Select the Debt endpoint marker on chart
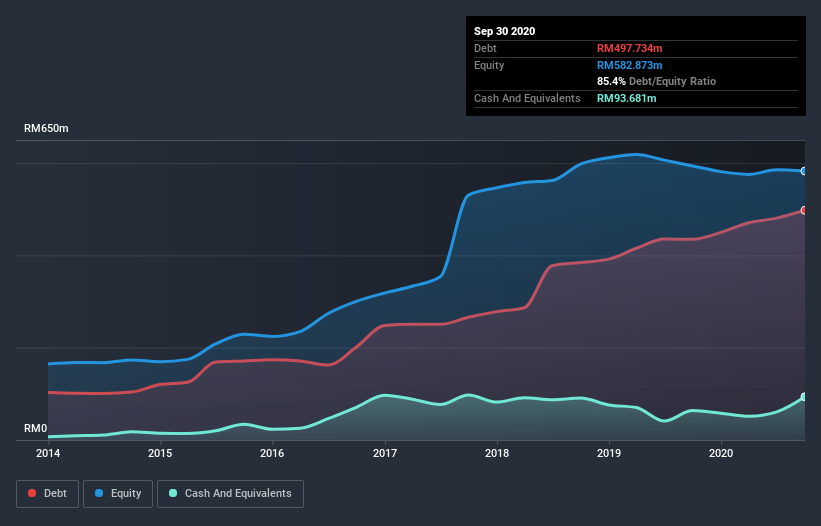 pos(804,210)
